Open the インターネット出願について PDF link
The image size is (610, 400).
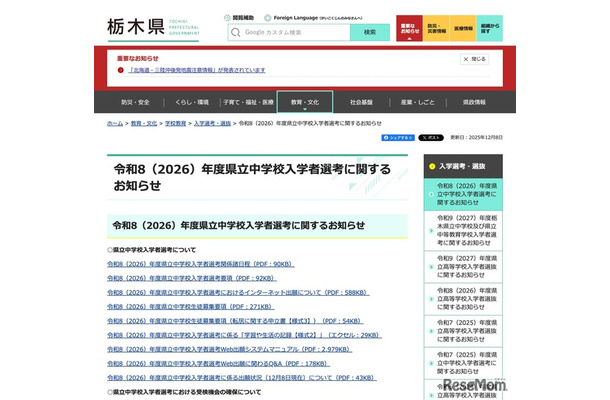pyautogui.click(x=238, y=293)
